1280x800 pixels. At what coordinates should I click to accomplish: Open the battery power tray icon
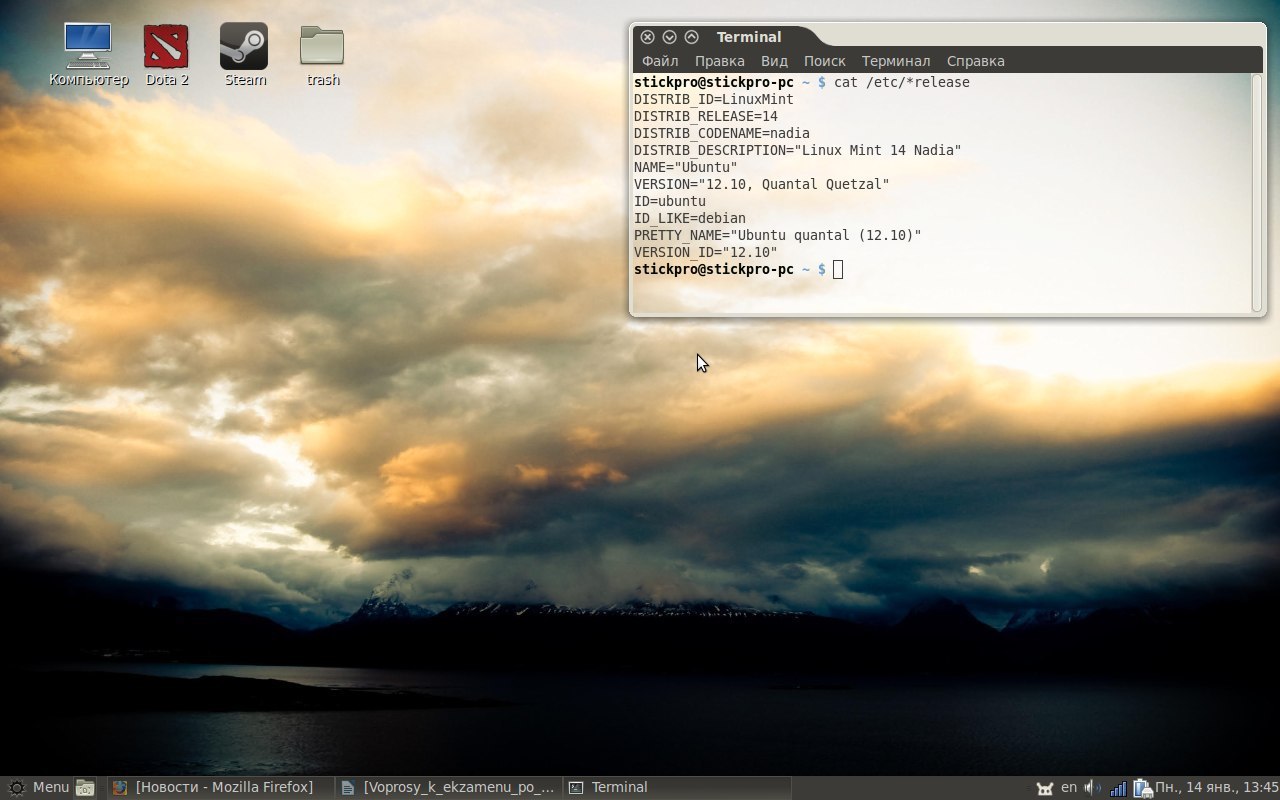coord(1142,788)
